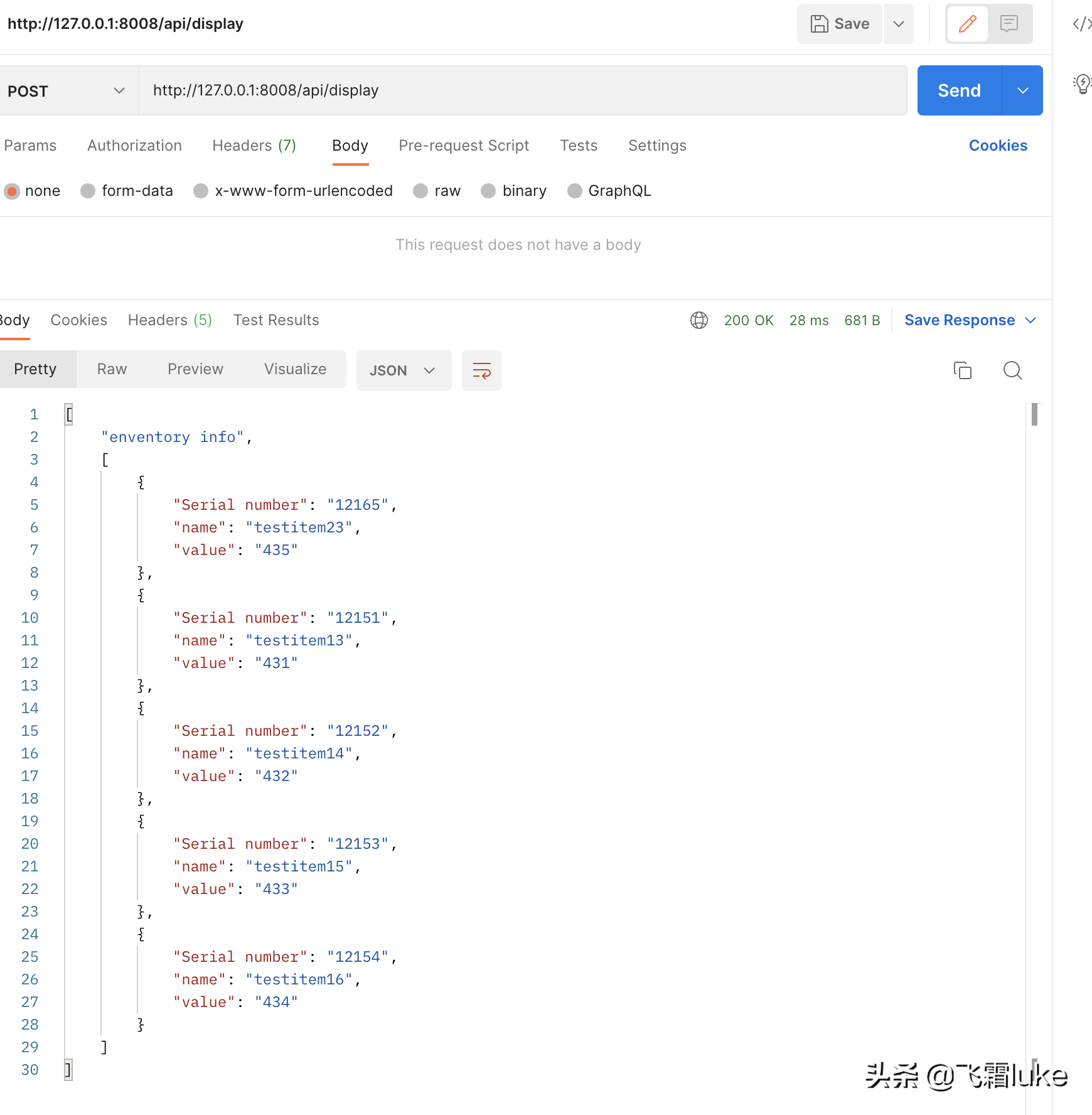Click the response vertical scrollbar
Viewport: 1092px width, 1115px height.
click(1034, 416)
